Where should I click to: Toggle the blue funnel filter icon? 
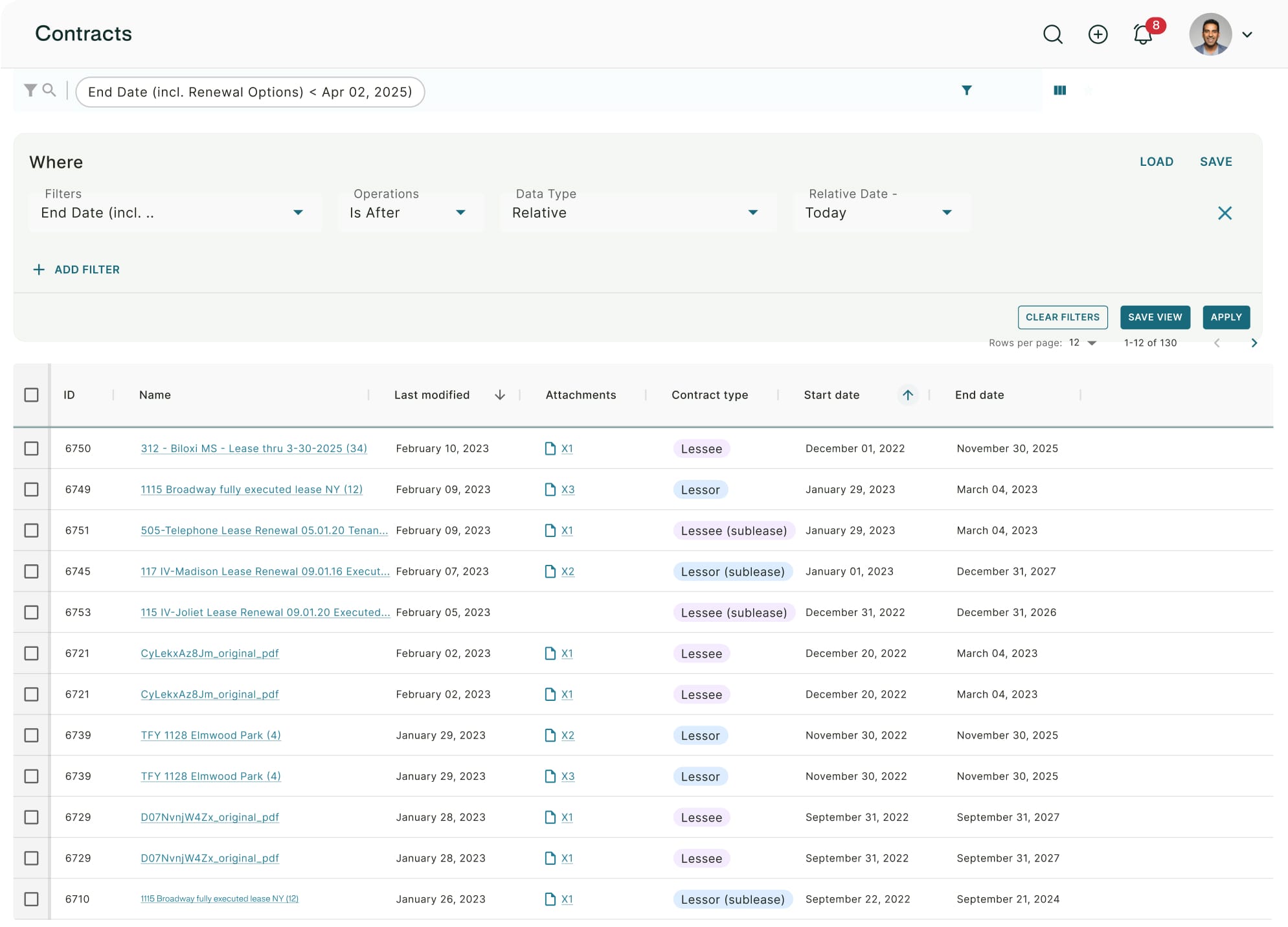coord(966,90)
